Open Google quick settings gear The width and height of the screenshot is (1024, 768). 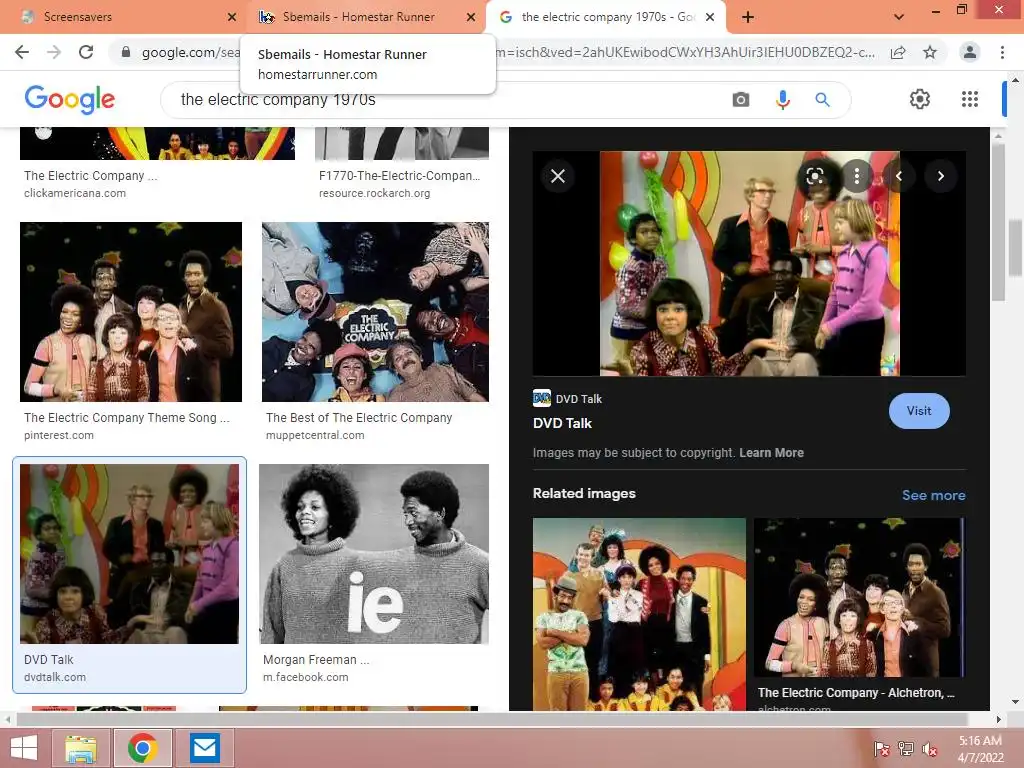coord(920,99)
